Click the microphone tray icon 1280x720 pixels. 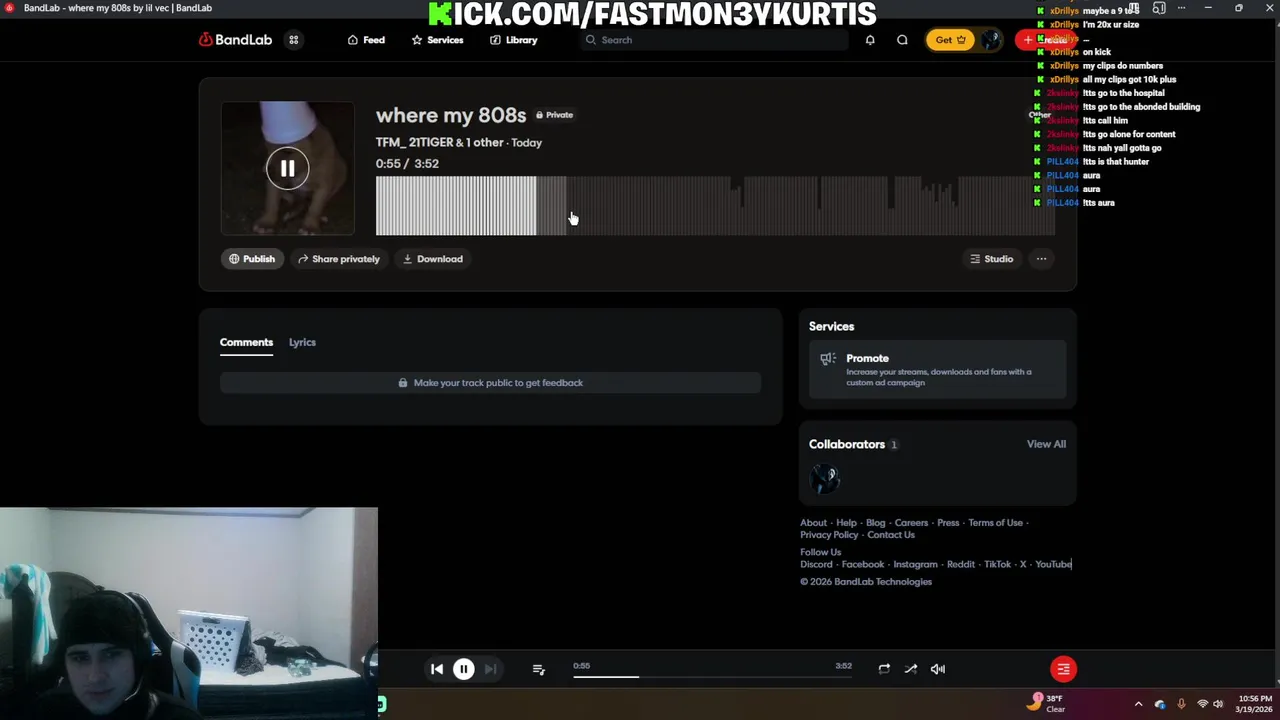point(1181,704)
